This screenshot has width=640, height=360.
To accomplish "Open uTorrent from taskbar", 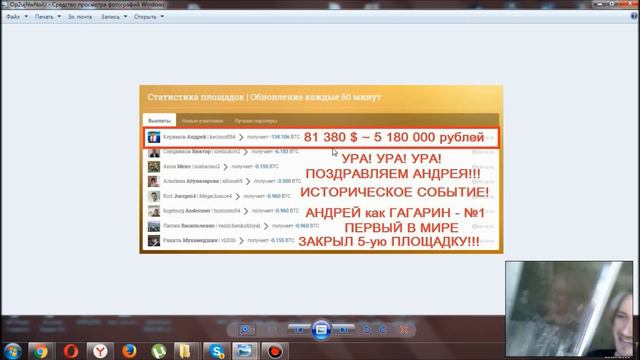I will 158,351.
